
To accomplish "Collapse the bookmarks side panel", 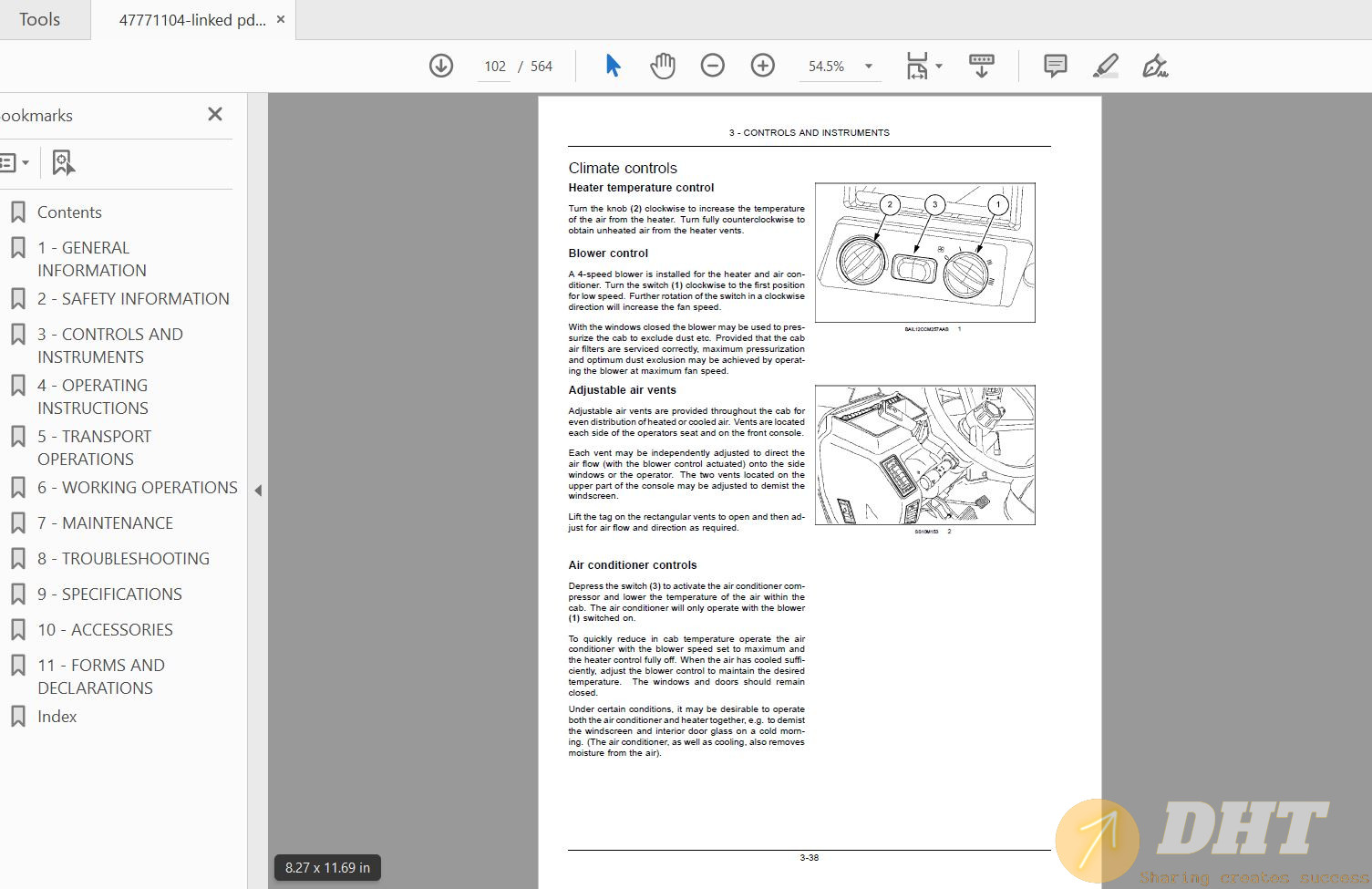I will (x=258, y=491).
